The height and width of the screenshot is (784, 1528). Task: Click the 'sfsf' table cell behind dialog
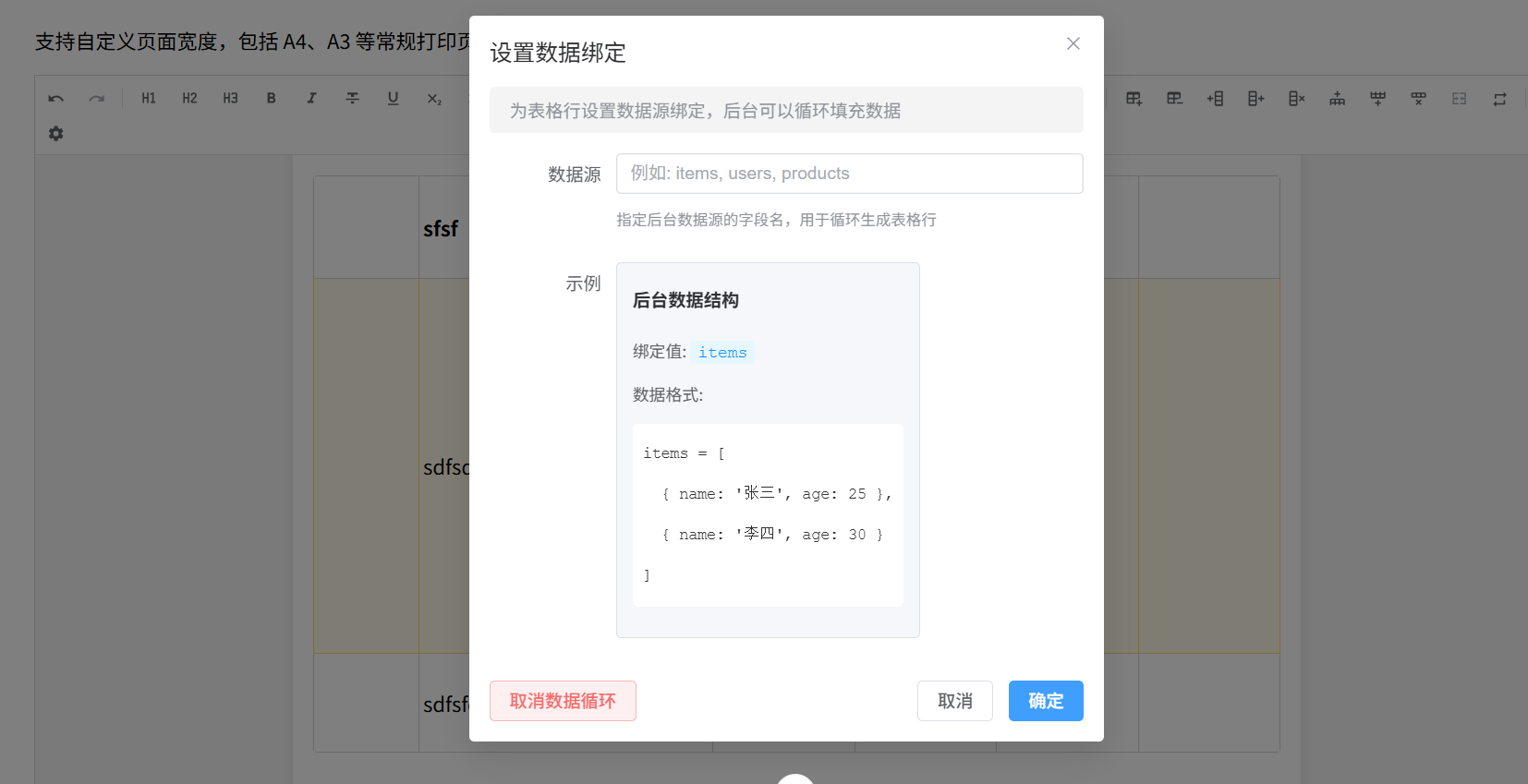pyautogui.click(x=441, y=228)
